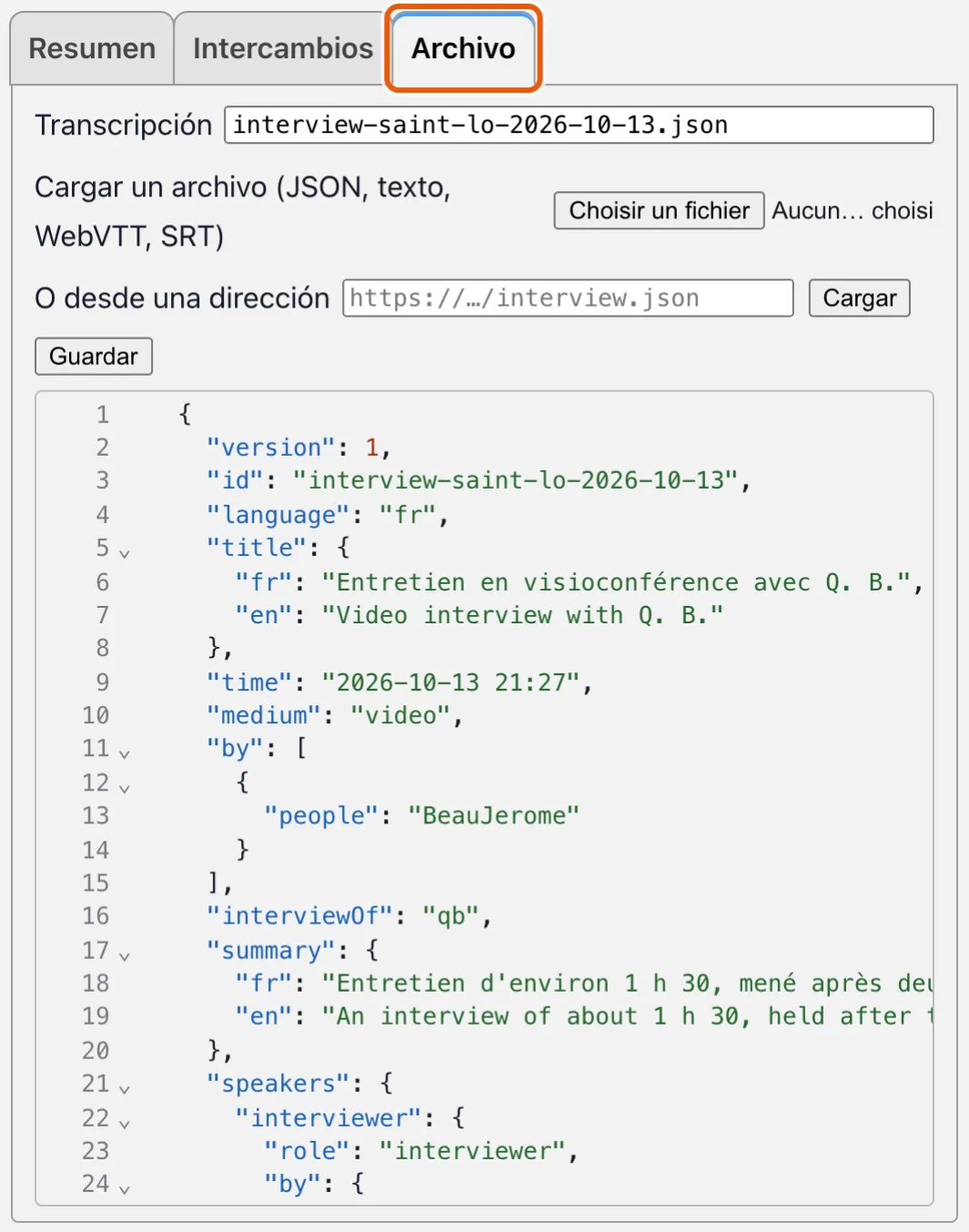Click the "people" key on line 13
The width and height of the screenshot is (969, 1232).
(x=321, y=815)
